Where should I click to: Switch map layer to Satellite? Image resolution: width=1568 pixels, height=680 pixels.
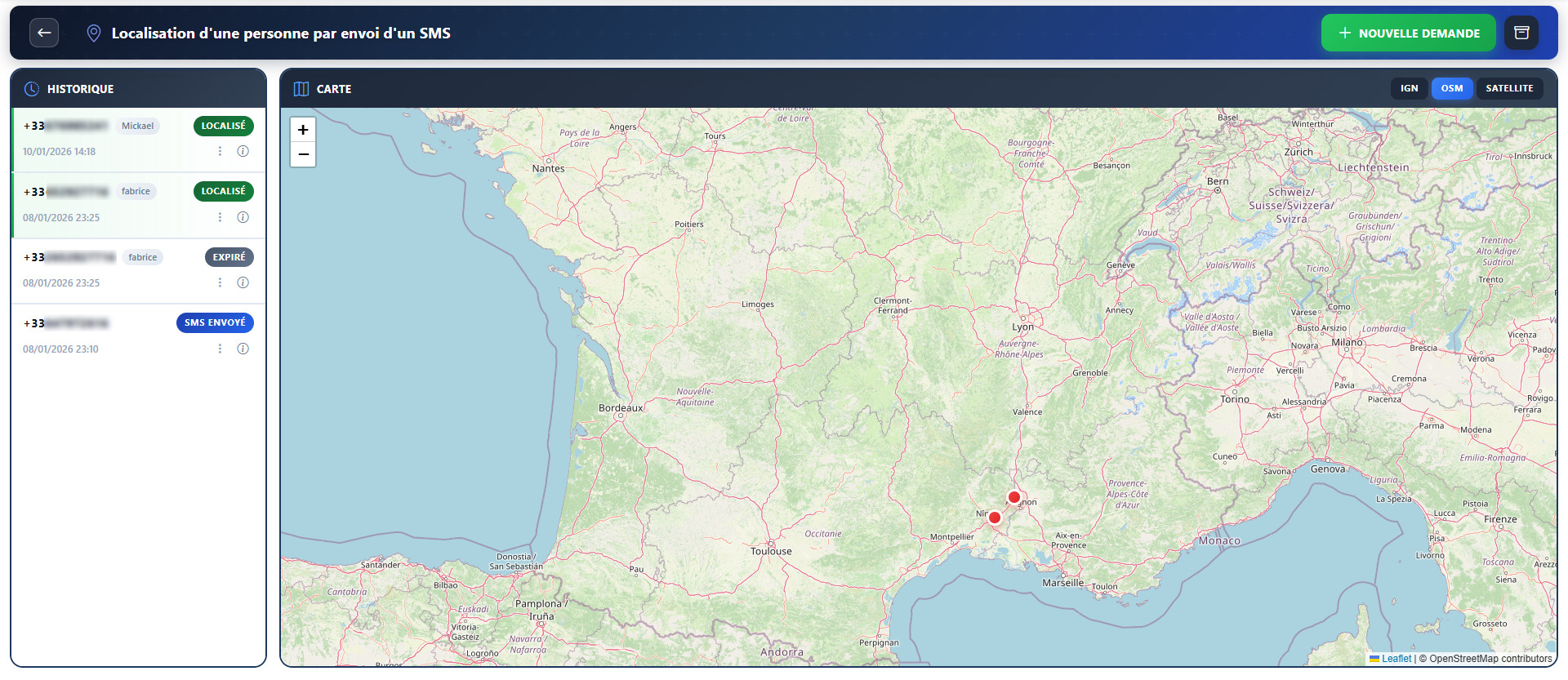[x=1508, y=88]
